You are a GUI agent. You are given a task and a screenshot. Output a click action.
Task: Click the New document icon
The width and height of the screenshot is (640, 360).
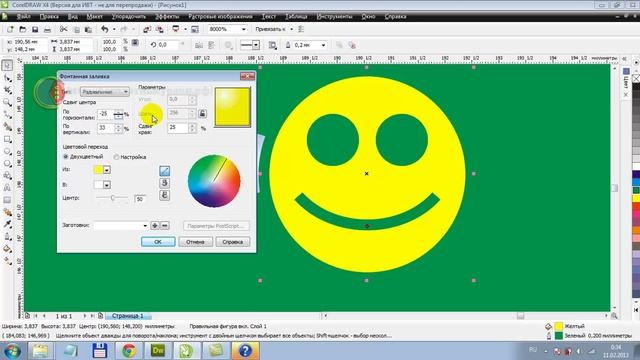pos(10,29)
